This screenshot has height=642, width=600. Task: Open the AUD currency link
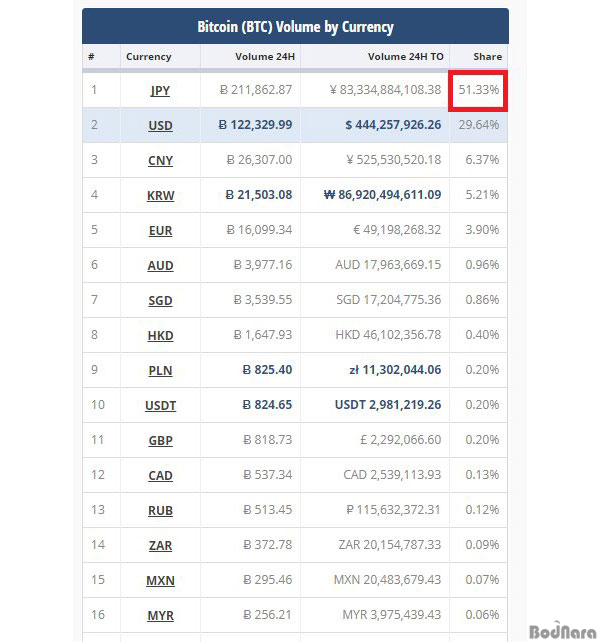click(x=160, y=265)
